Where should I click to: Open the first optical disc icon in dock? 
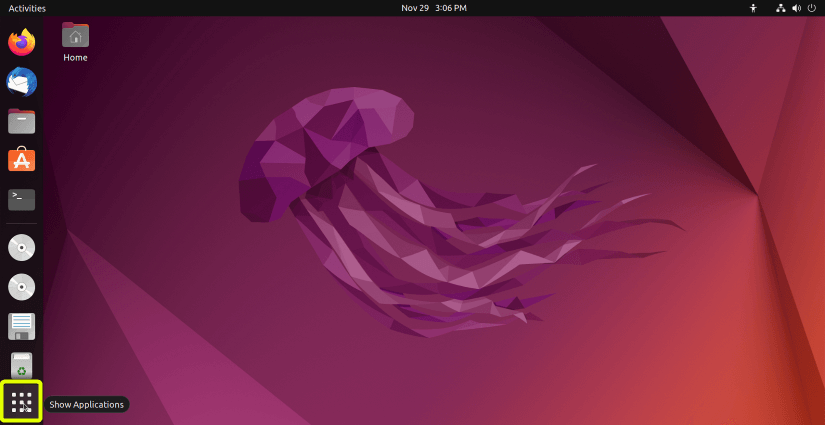tap(22, 248)
